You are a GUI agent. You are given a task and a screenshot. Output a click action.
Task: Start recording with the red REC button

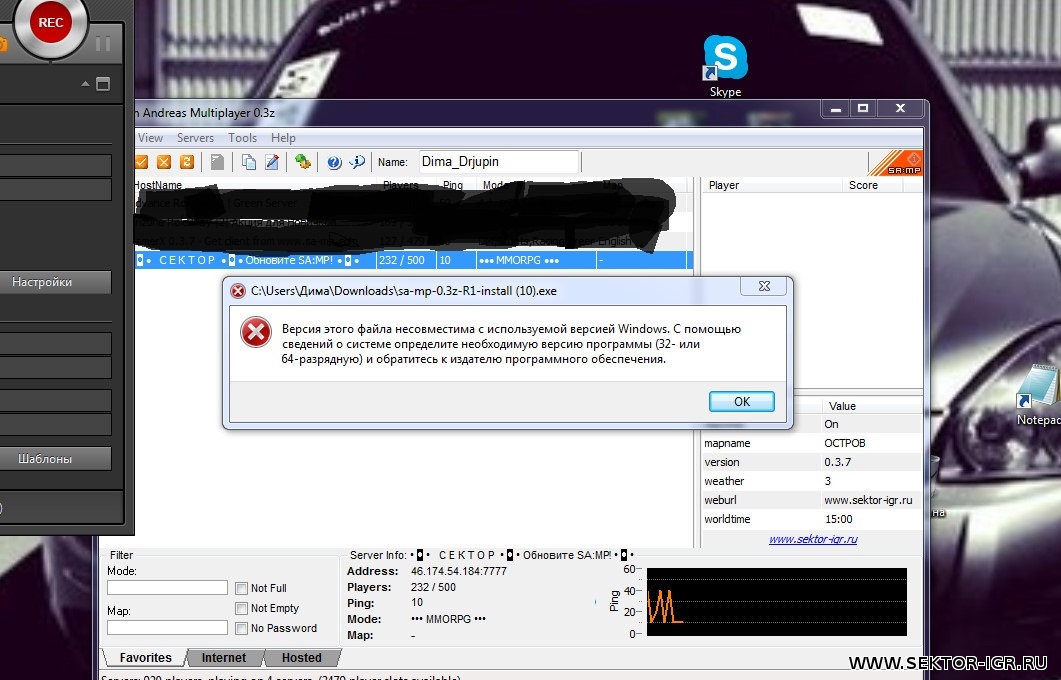point(51,23)
